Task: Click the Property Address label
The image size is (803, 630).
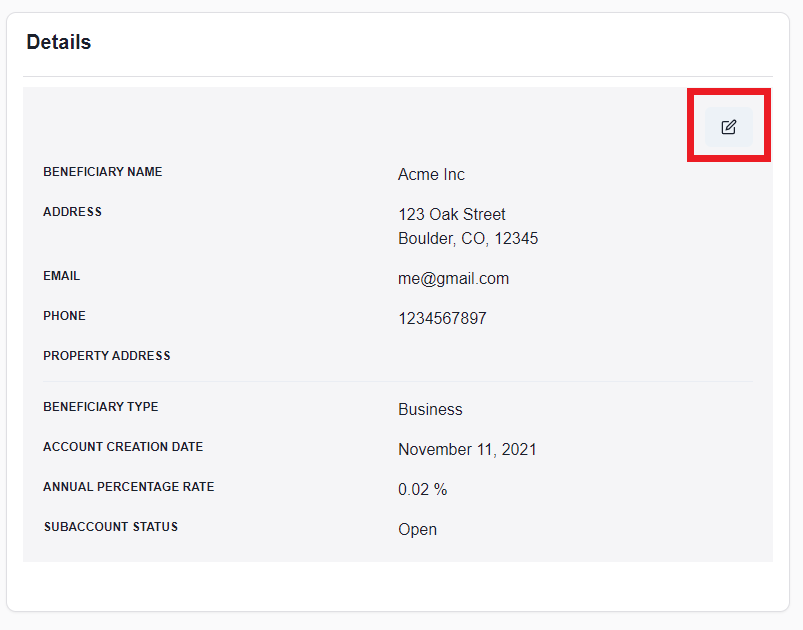Action: pyautogui.click(x=106, y=356)
